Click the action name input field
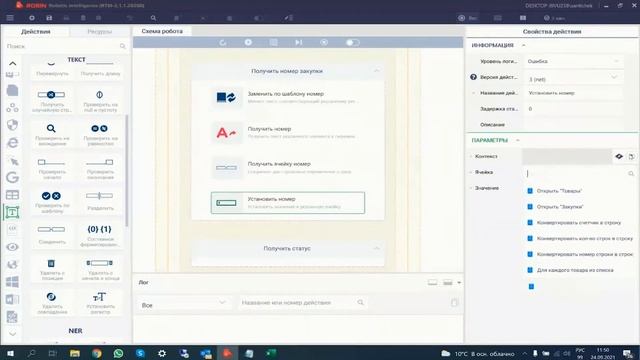Screen dimensions: 640x360 click(x=573, y=93)
